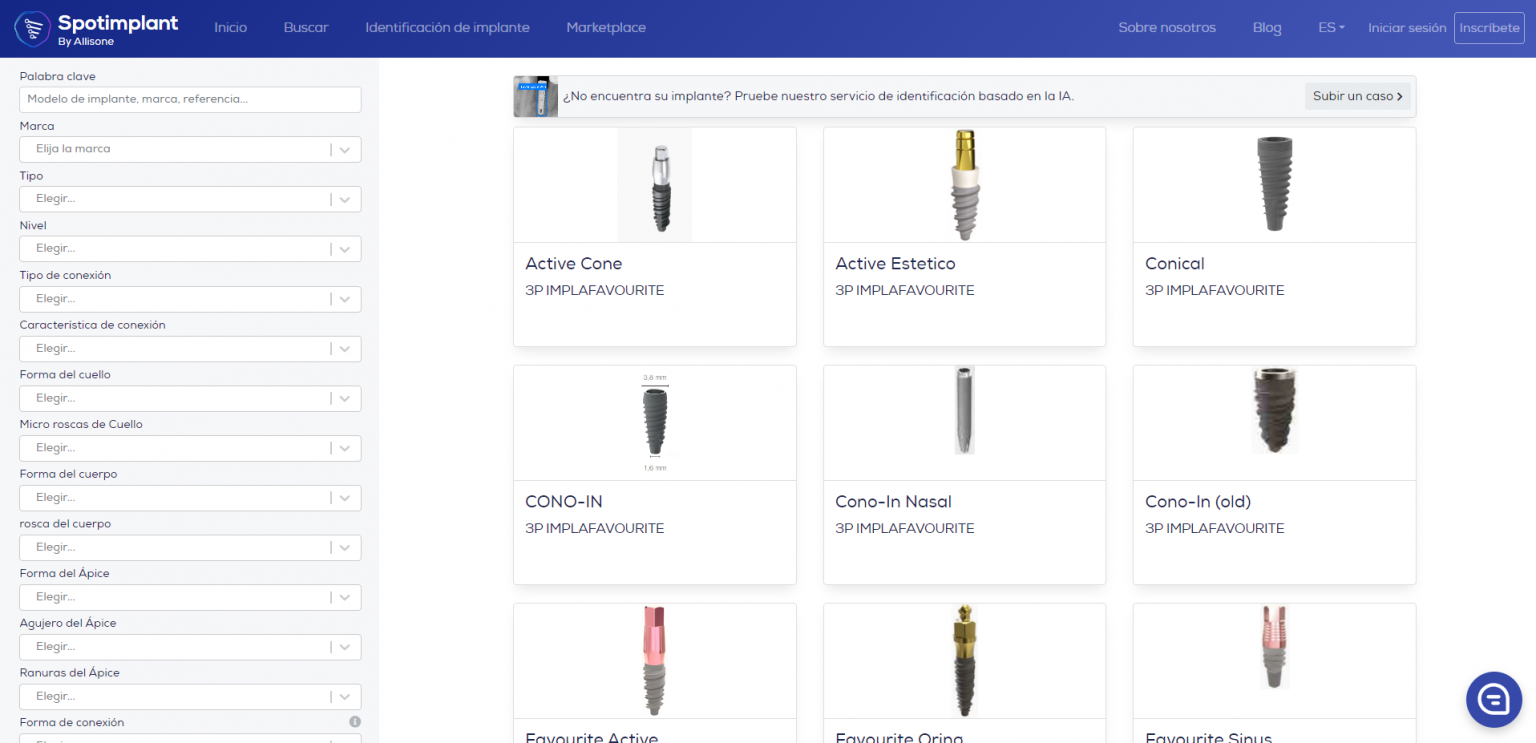This screenshot has height=743, width=1536.
Task: Open the Blog link in navbar
Action: tap(1267, 28)
